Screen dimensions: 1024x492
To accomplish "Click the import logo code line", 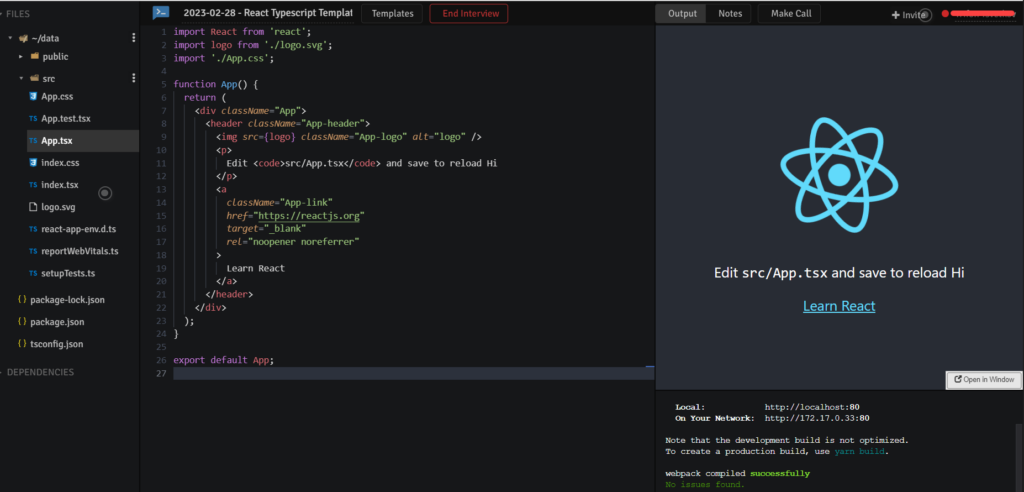I will pos(253,45).
